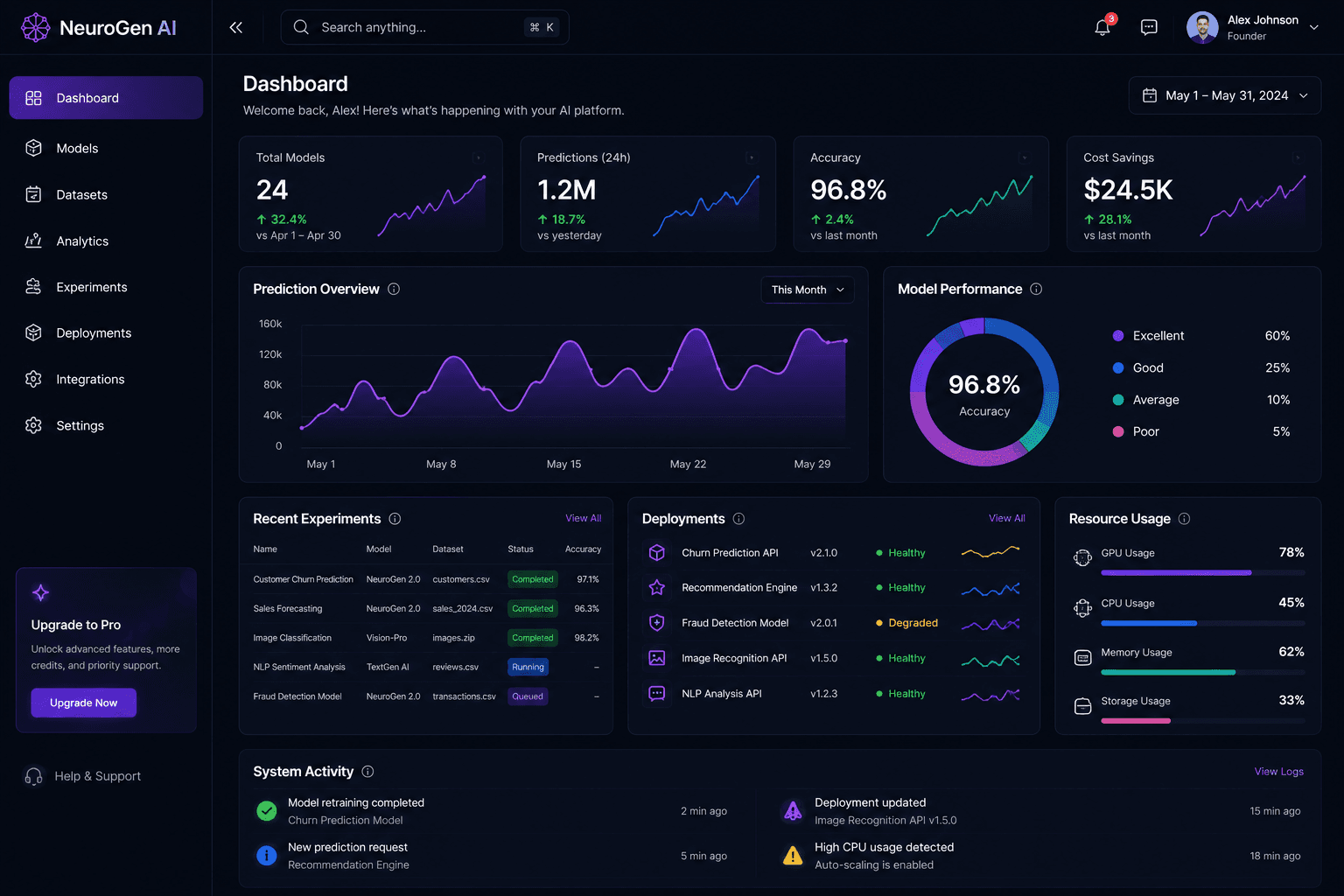Viewport: 1344px width, 896px height.
Task: Open the This Month period dropdown
Action: [x=807, y=290]
